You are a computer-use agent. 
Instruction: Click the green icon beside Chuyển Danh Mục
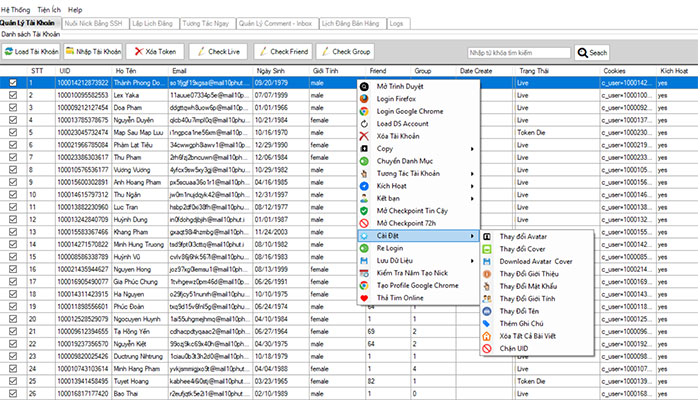(x=364, y=161)
